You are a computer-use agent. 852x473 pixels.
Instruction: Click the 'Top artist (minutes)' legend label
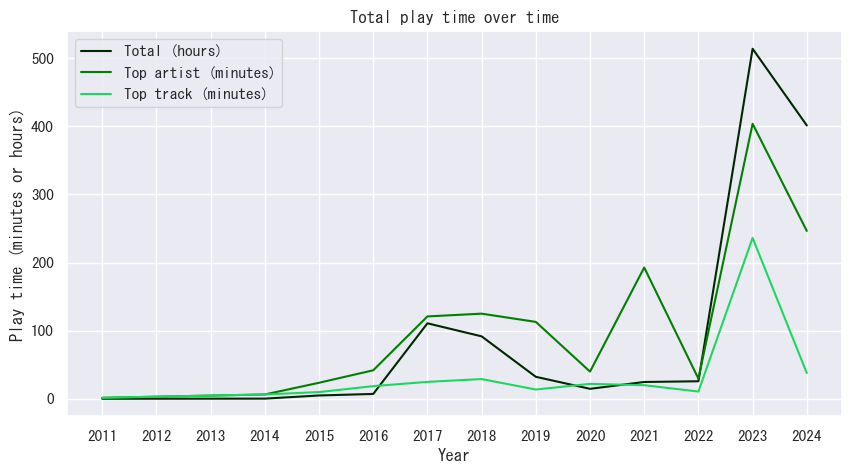pos(199,73)
